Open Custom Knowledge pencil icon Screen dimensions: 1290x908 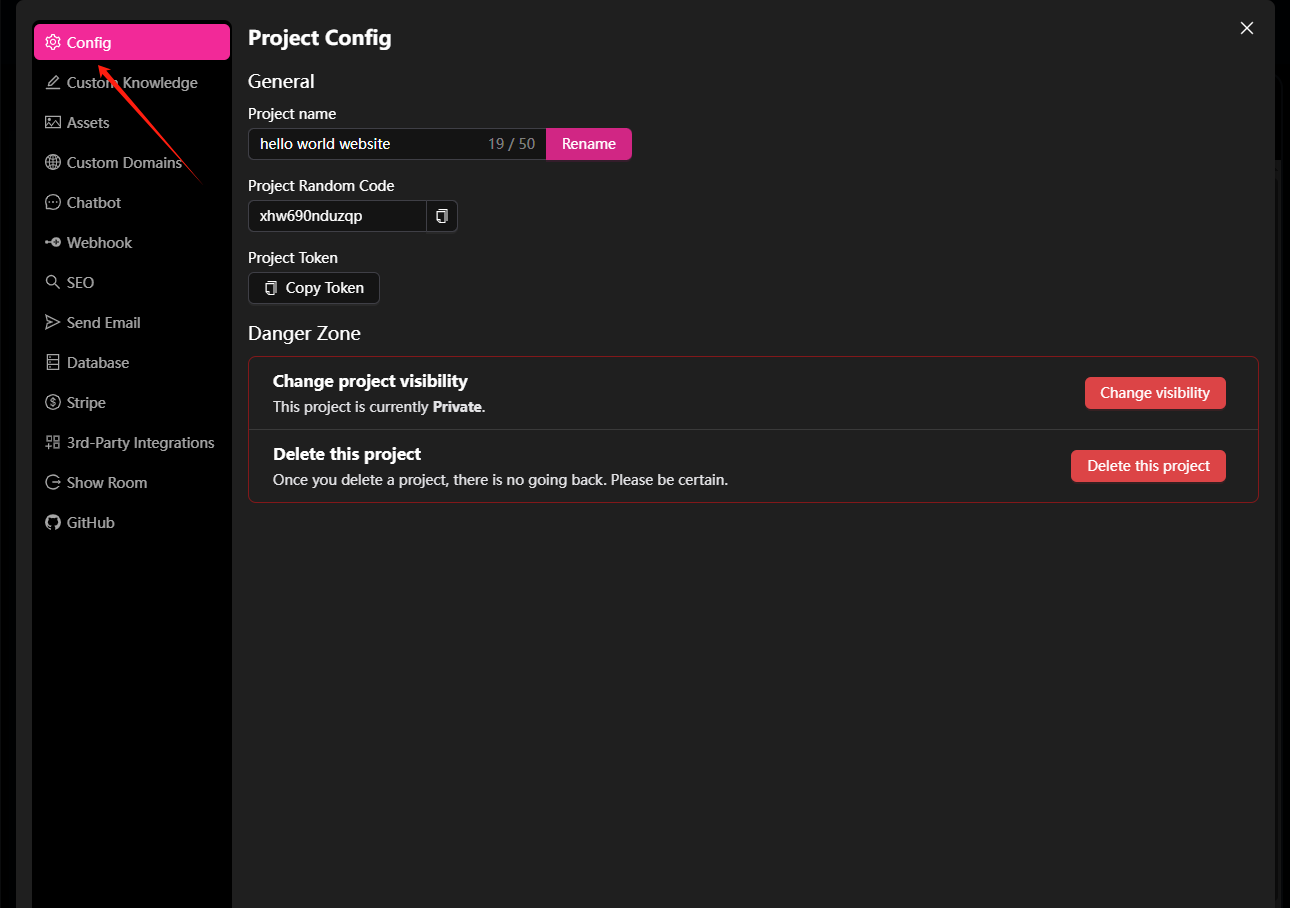point(53,83)
